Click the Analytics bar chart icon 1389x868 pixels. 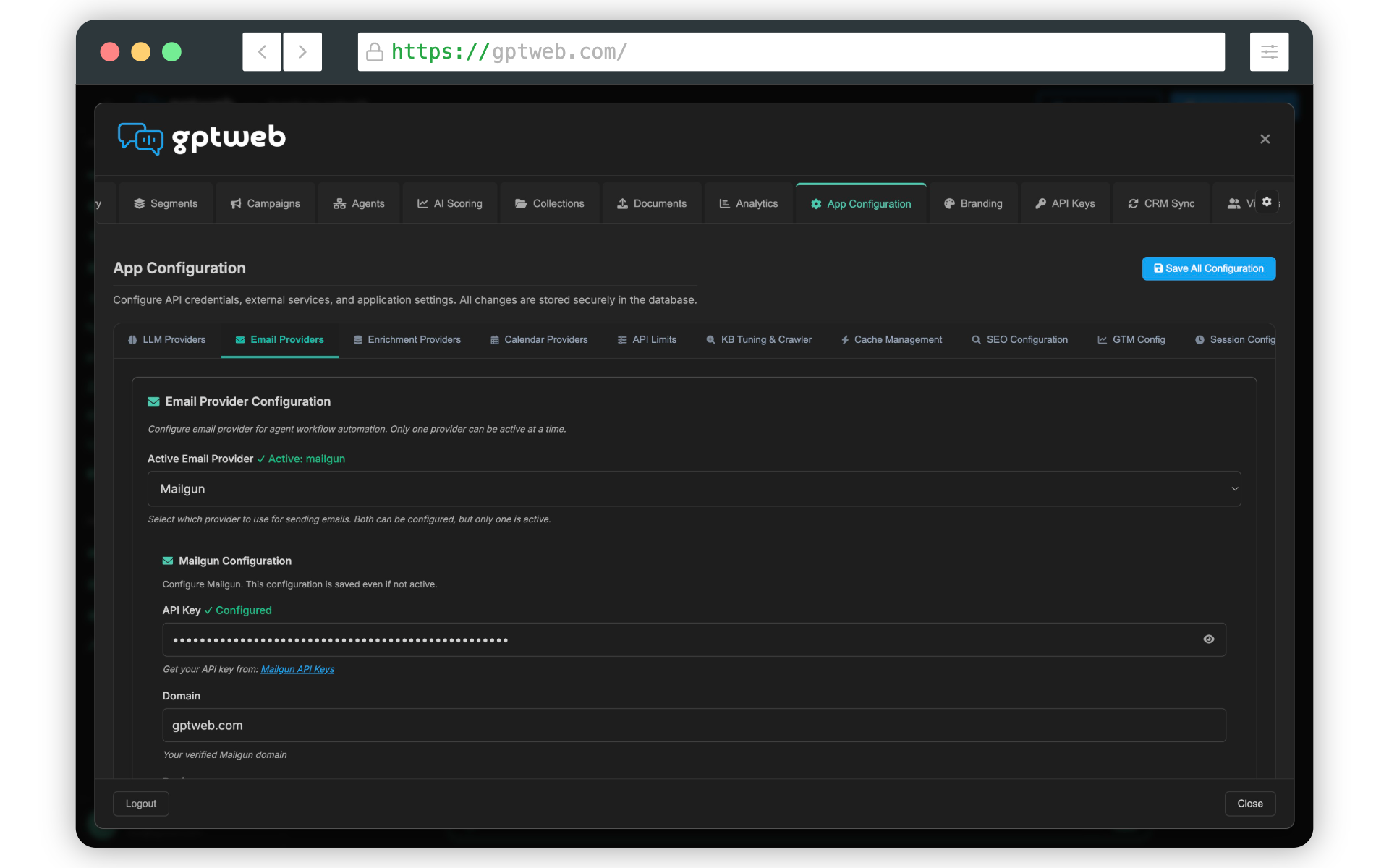724,204
